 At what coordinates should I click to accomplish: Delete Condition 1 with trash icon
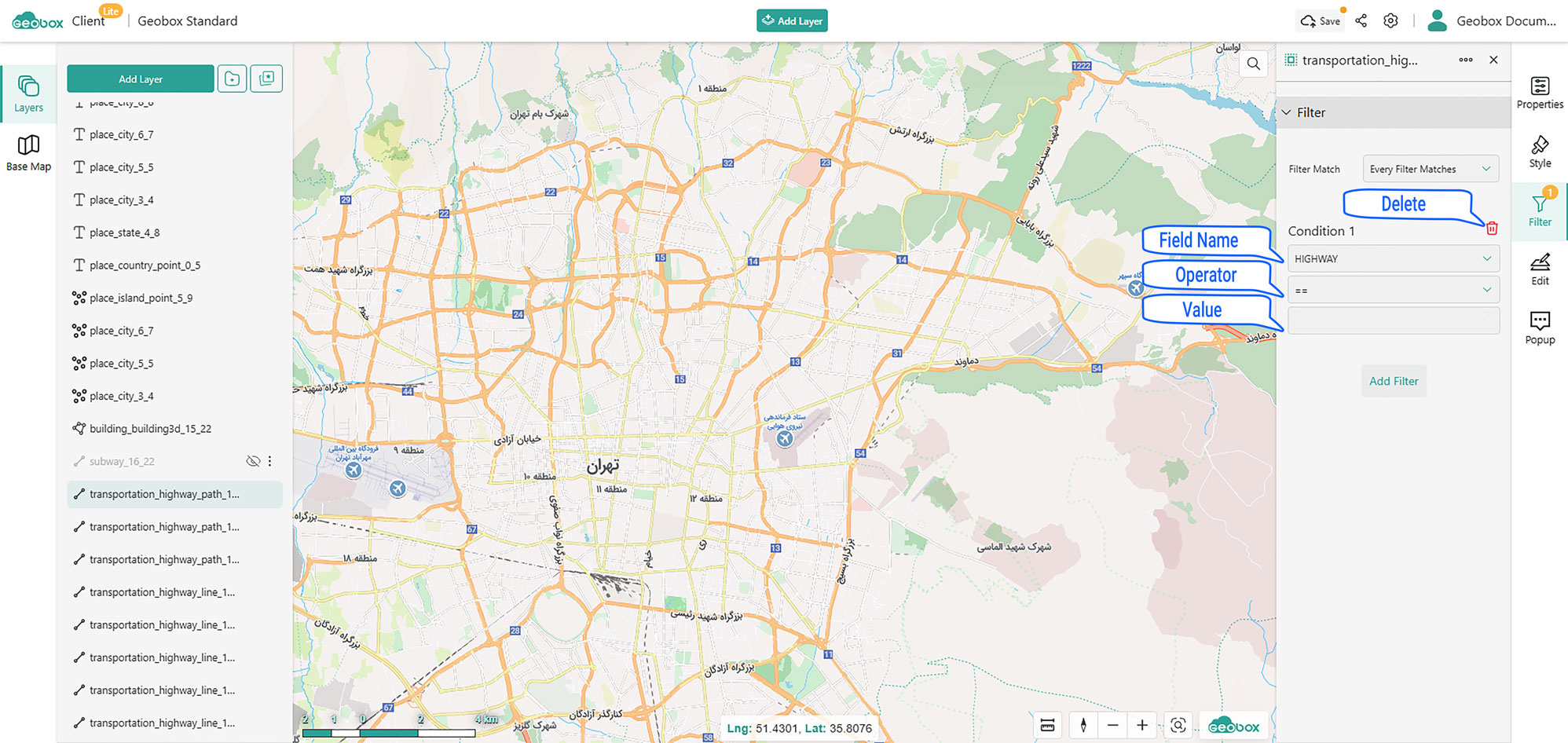coord(1491,229)
